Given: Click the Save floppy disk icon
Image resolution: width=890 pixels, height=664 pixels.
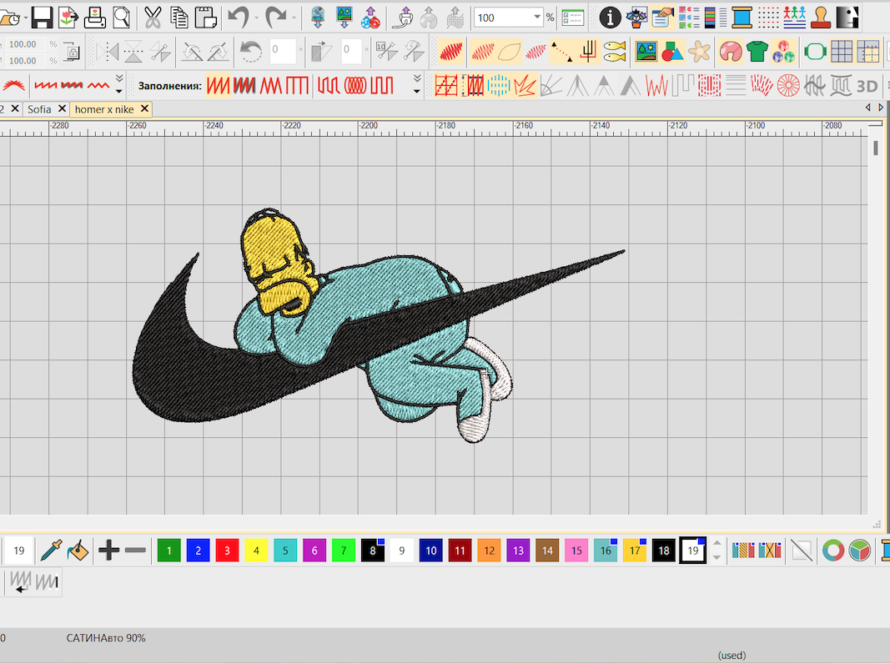Looking at the screenshot, I should click(x=41, y=18).
